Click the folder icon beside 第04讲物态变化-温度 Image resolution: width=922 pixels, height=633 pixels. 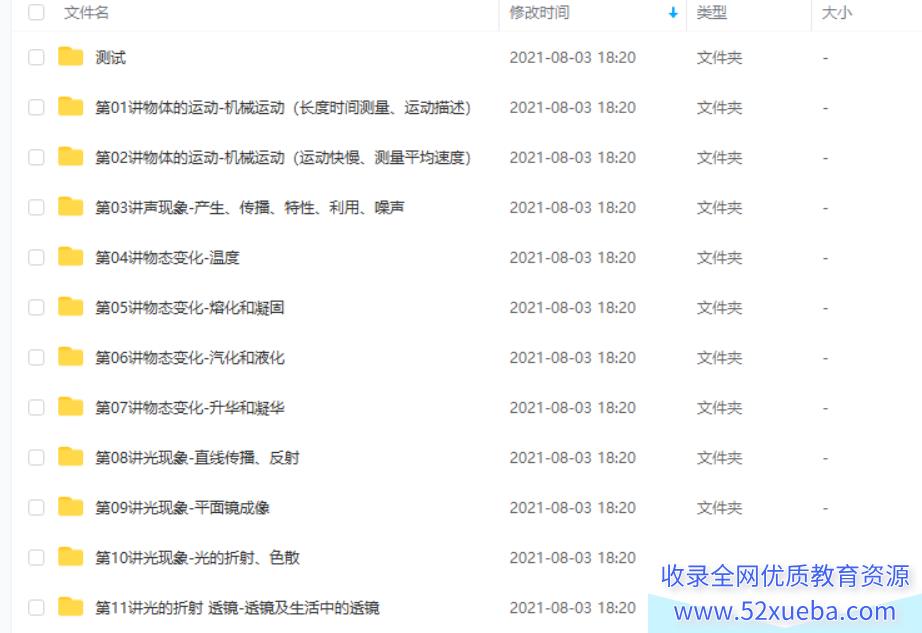click(71, 257)
